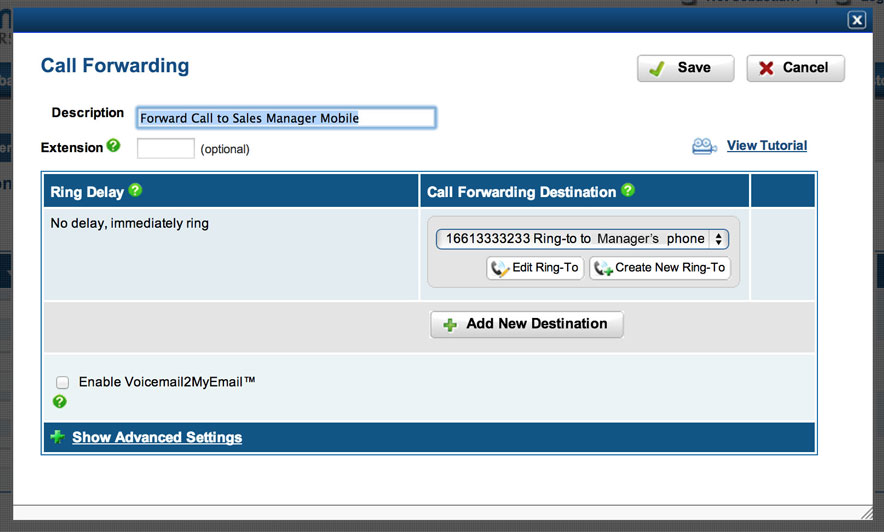The width and height of the screenshot is (884, 532).
Task: Cancel the call forwarding changes
Action: [795, 68]
